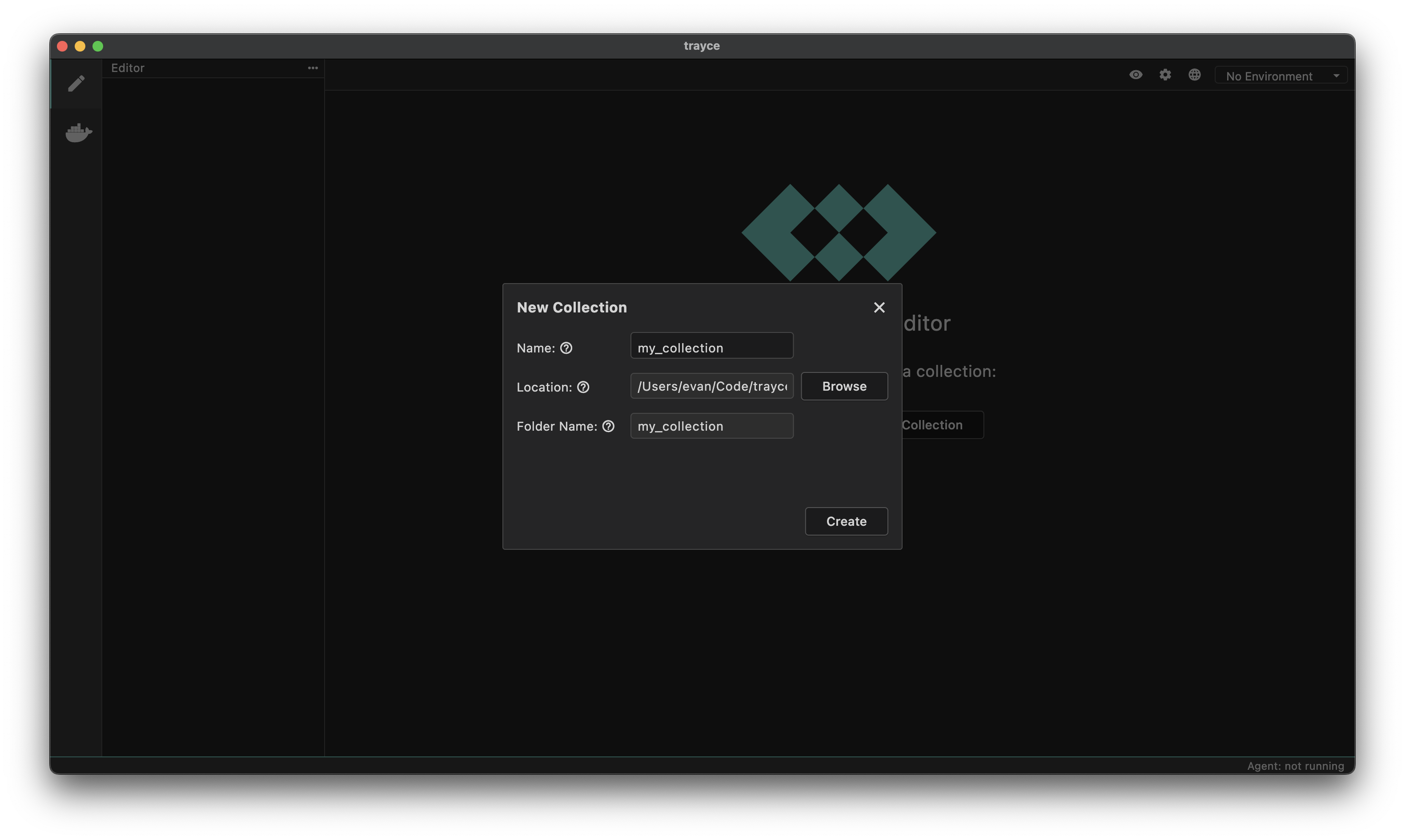Open the Editor panel three-dots menu
The width and height of the screenshot is (1405, 840).
tap(313, 68)
